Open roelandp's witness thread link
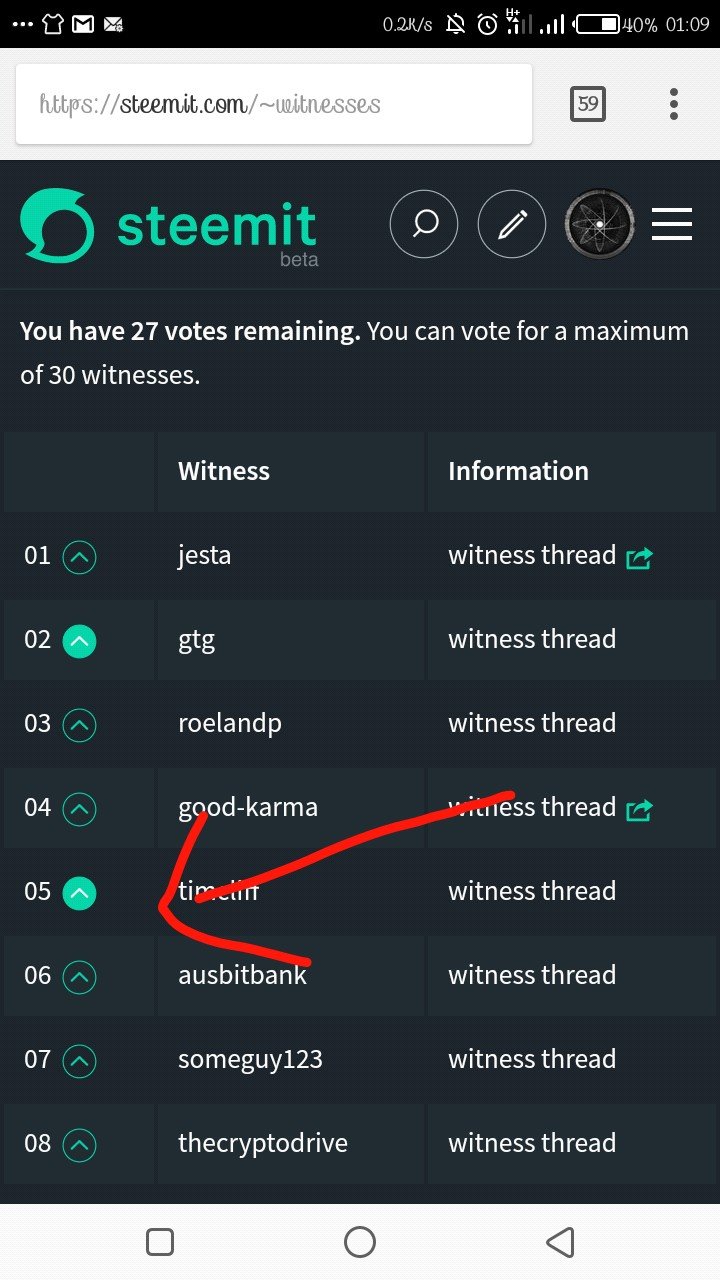 coord(531,723)
